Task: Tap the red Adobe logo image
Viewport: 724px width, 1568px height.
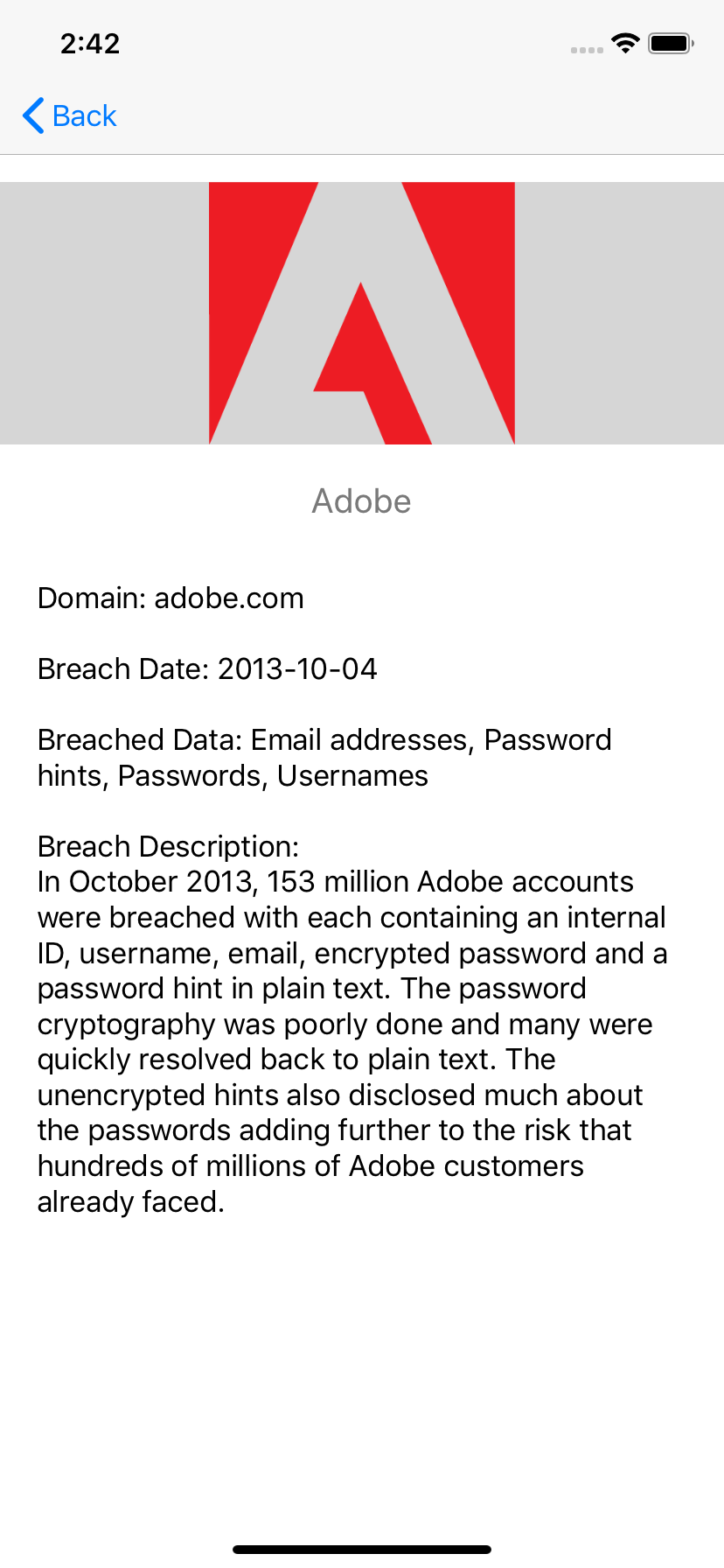Action: (362, 313)
